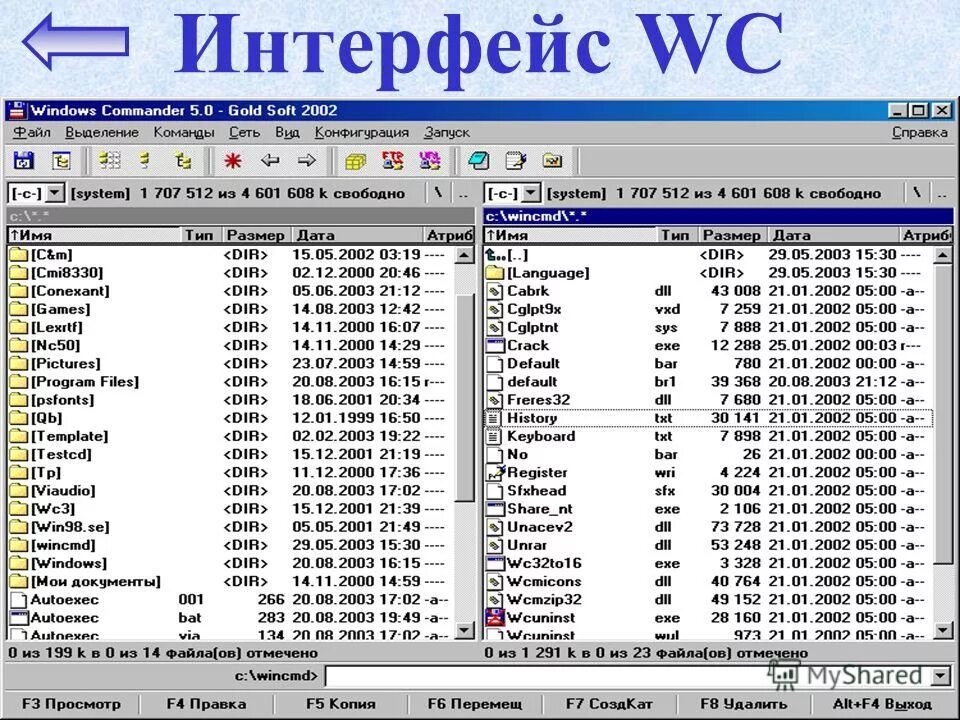Select the [Windows] folder name
The image size is (960, 720).
pyautogui.click(x=69, y=563)
